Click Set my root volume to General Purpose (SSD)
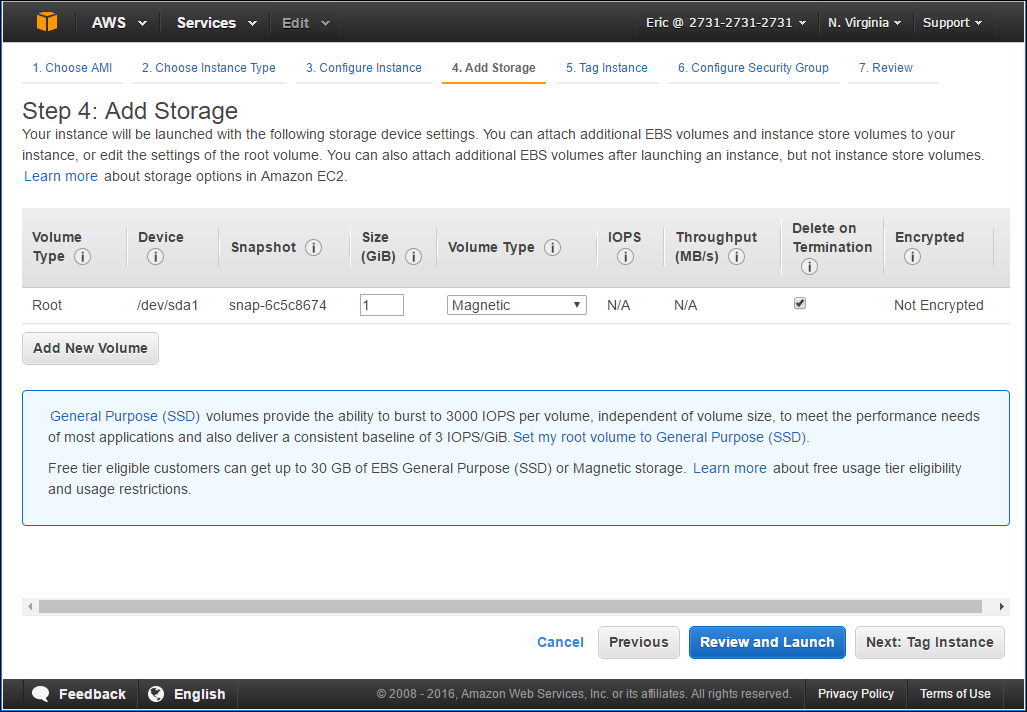This screenshot has width=1027, height=712. coord(661,437)
